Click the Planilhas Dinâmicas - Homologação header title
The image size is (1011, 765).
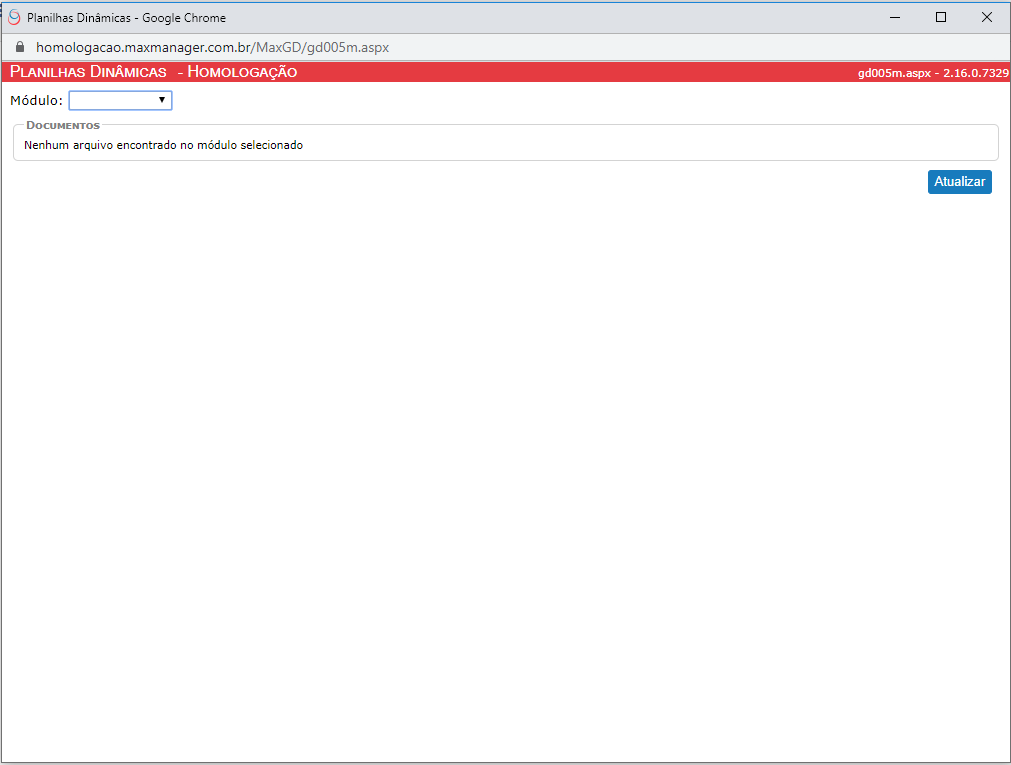click(153, 72)
